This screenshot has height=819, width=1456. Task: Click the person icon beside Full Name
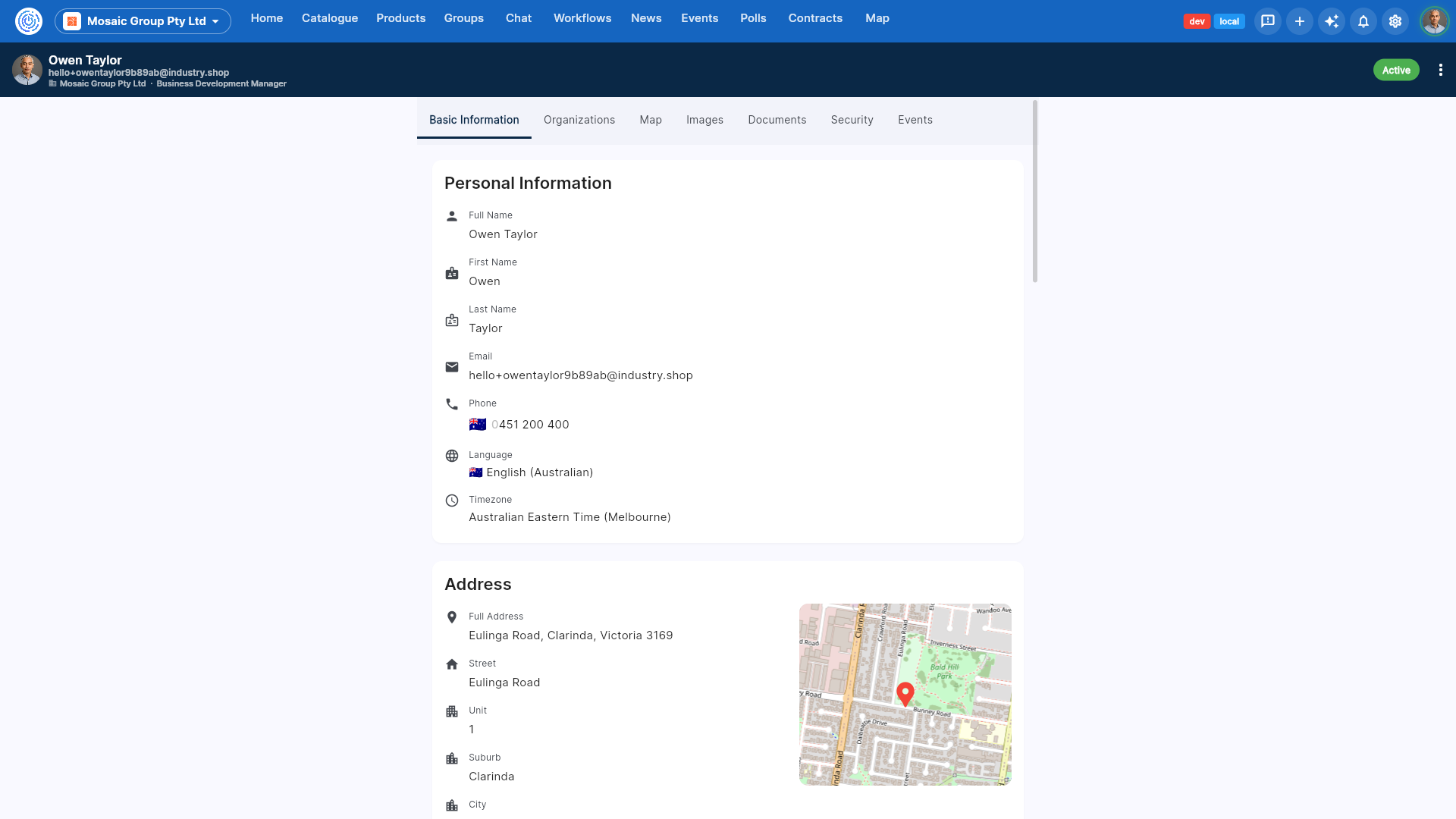point(452,216)
